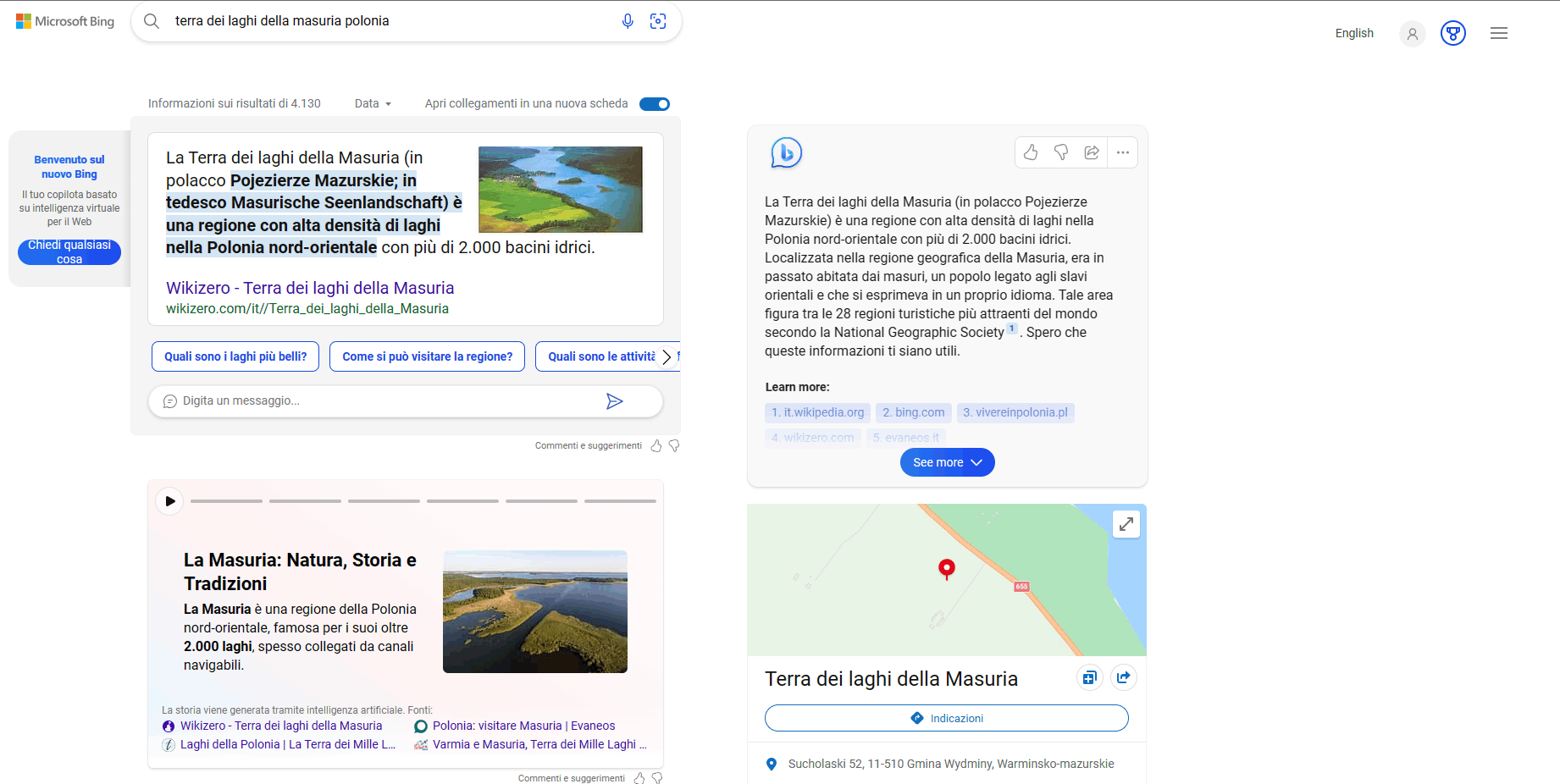Open the story aerial lake image
This screenshot has width=1560, height=784.
(x=535, y=611)
